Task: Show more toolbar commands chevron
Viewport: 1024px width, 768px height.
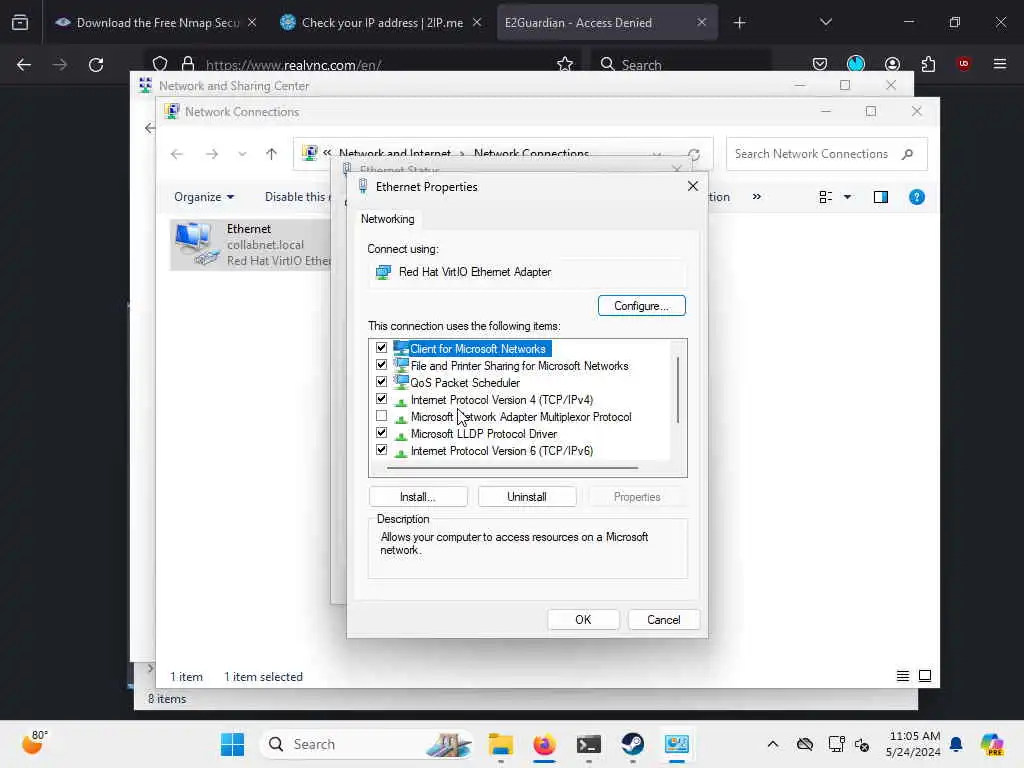Action: (x=756, y=197)
